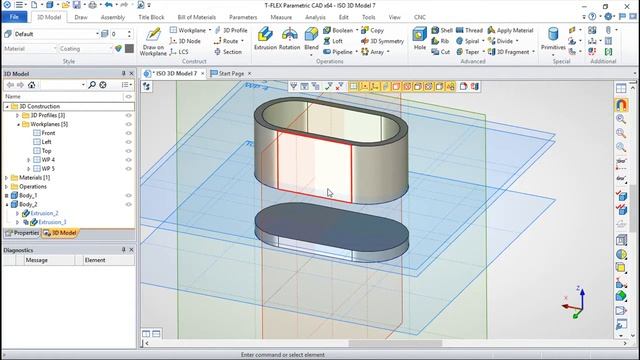Viewport: 640px width, 360px height.
Task: Switch to the Assembly ribbon tab
Action: [113, 17]
